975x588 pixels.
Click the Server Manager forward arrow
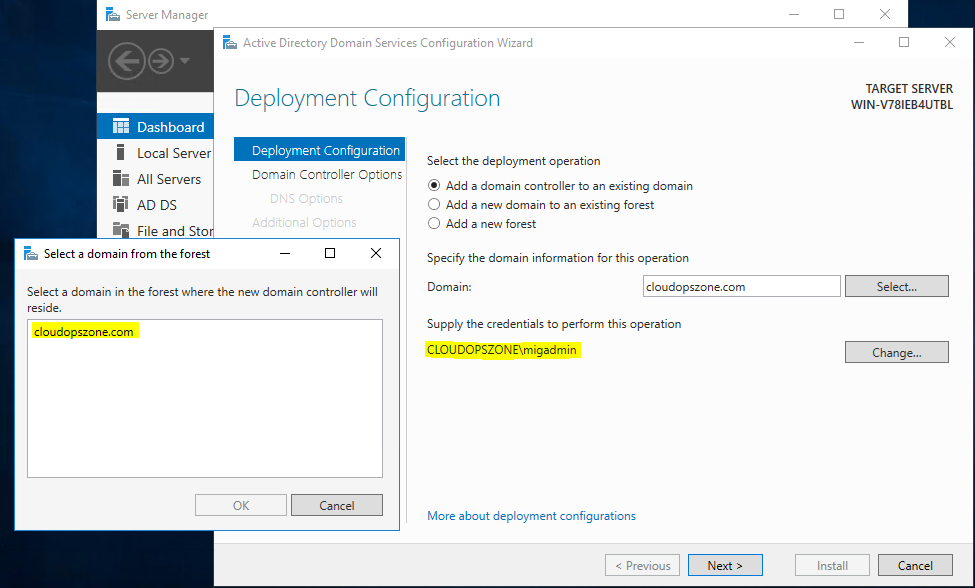(161, 61)
